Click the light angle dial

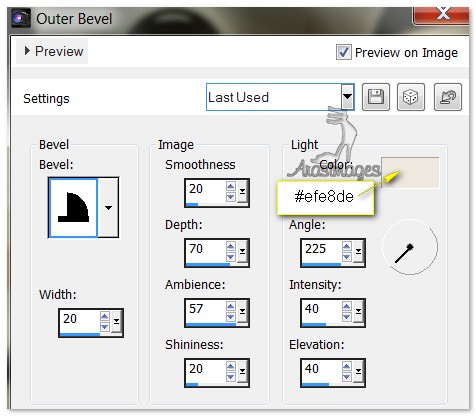410,247
